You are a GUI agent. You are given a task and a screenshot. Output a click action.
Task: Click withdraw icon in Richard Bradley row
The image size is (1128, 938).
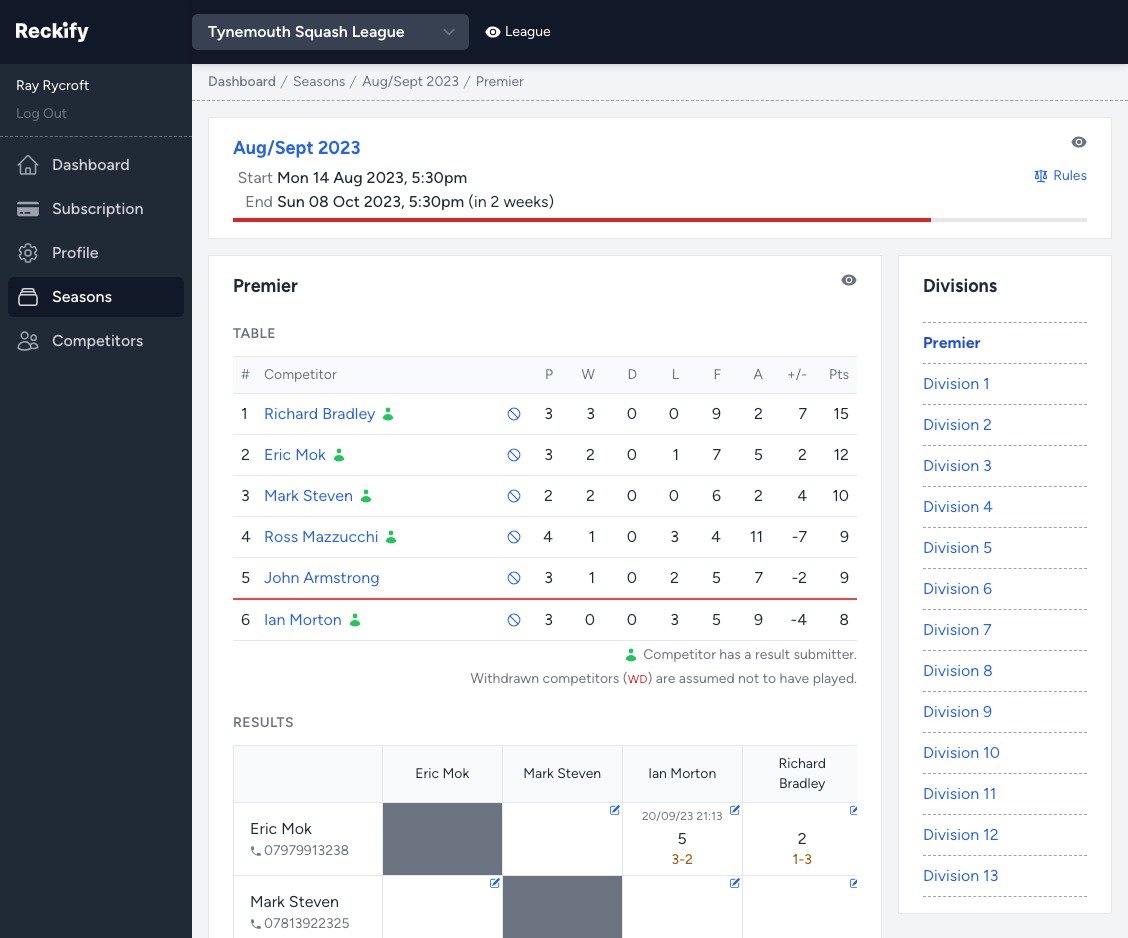[x=514, y=414]
